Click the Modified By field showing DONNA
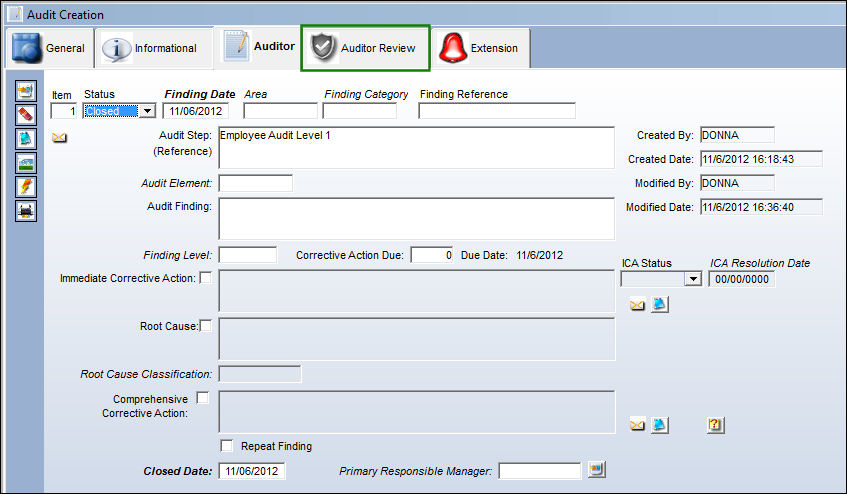Screen dimensions: 847x494 coord(737,183)
